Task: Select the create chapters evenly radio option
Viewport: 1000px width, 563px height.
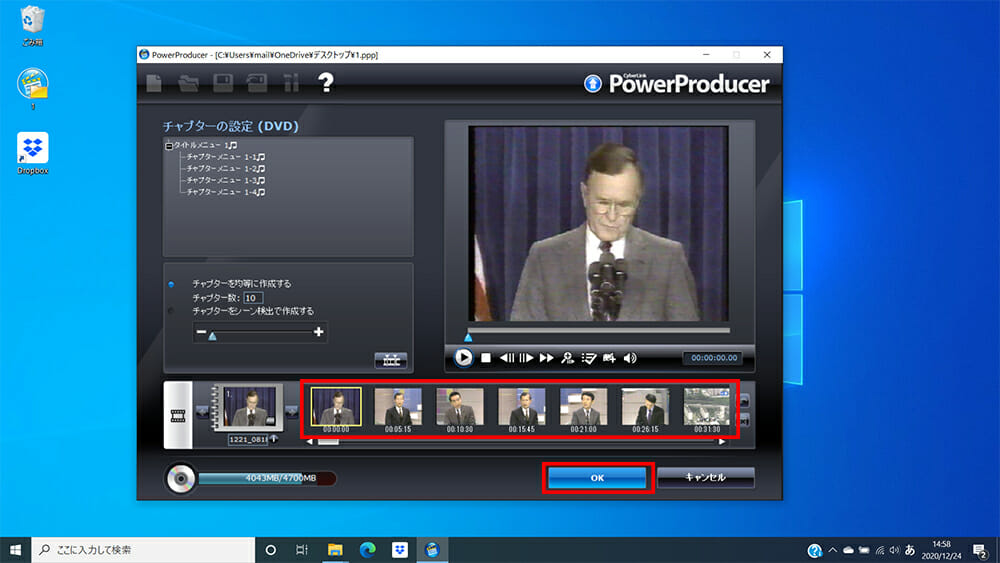Action: coord(172,284)
